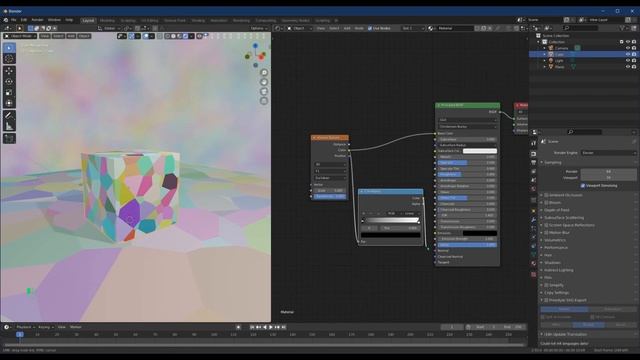Open the viewport Options popover
Image resolution: width=640 pixels, height=360 pixels.
[258, 28]
